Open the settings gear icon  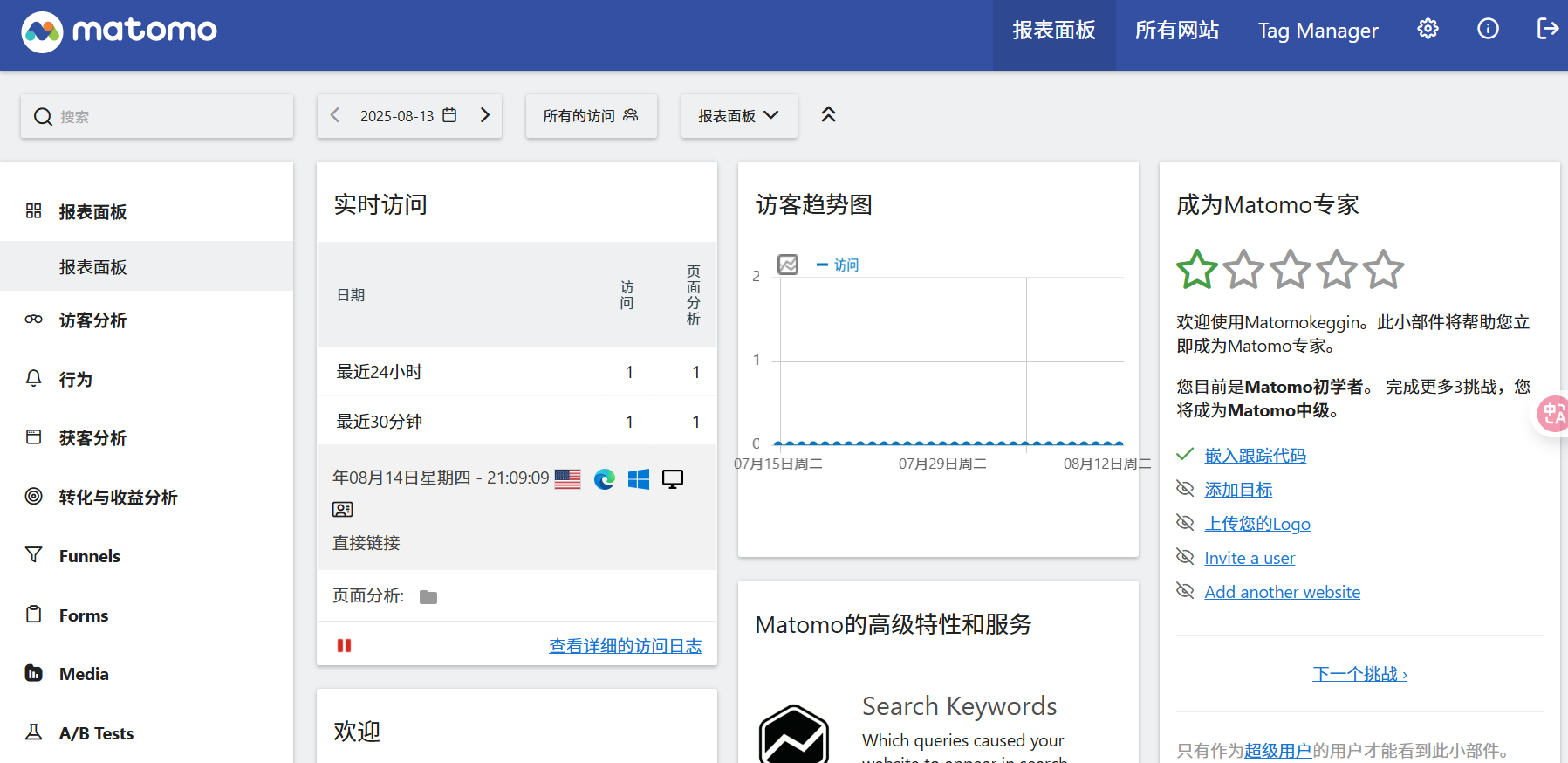coord(1428,30)
